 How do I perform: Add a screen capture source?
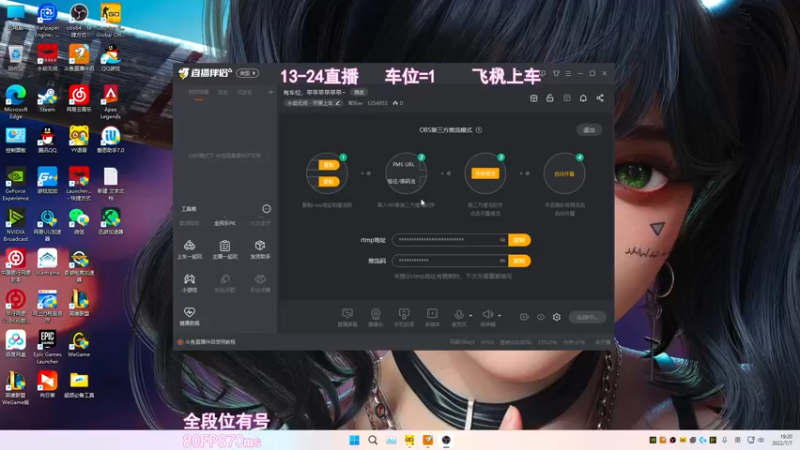click(347, 317)
